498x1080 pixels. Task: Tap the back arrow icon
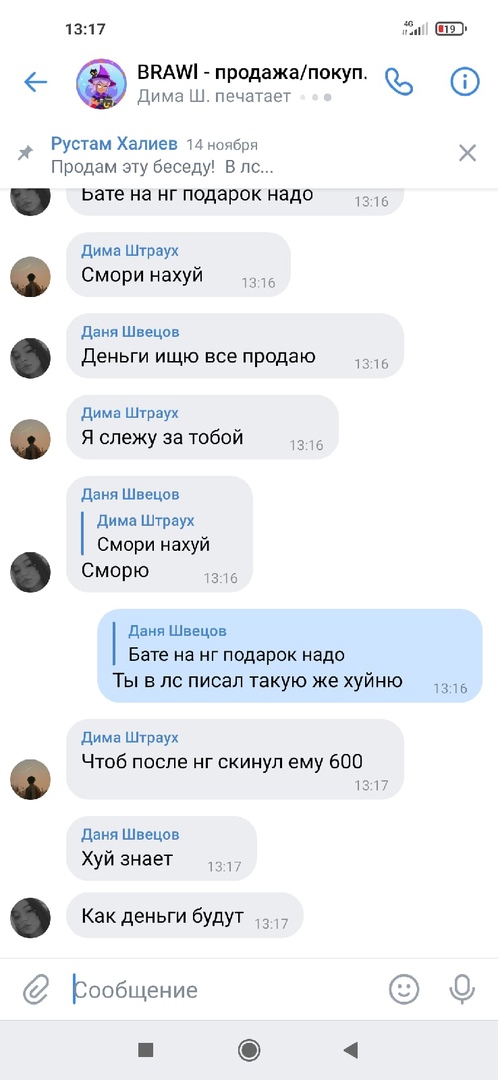click(x=35, y=83)
